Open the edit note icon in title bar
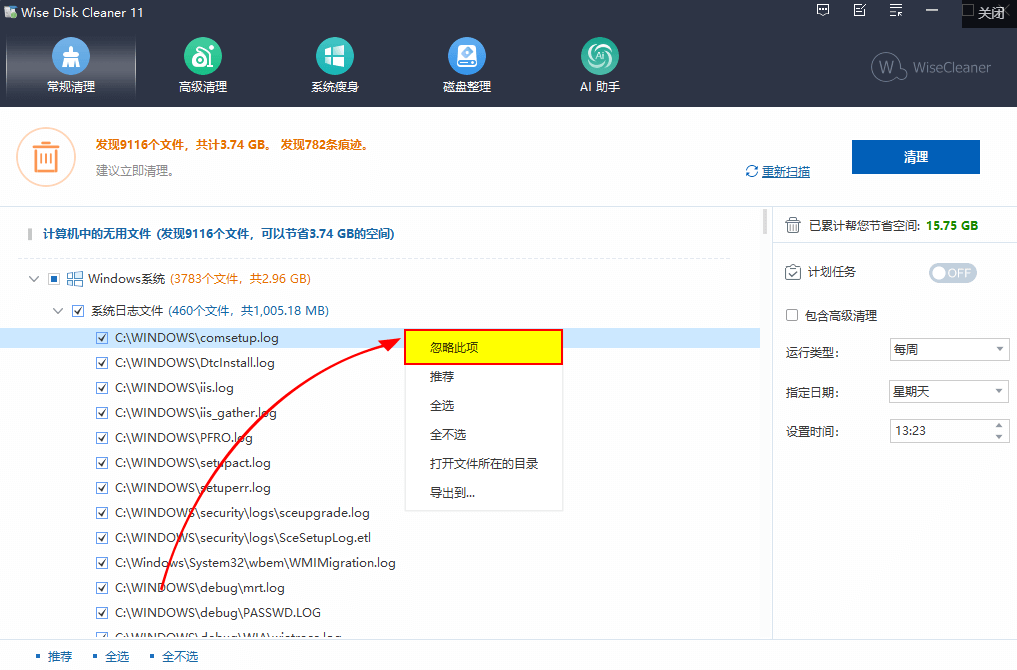Image resolution: width=1017 pixels, height=670 pixels. click(x=859, y=11)
